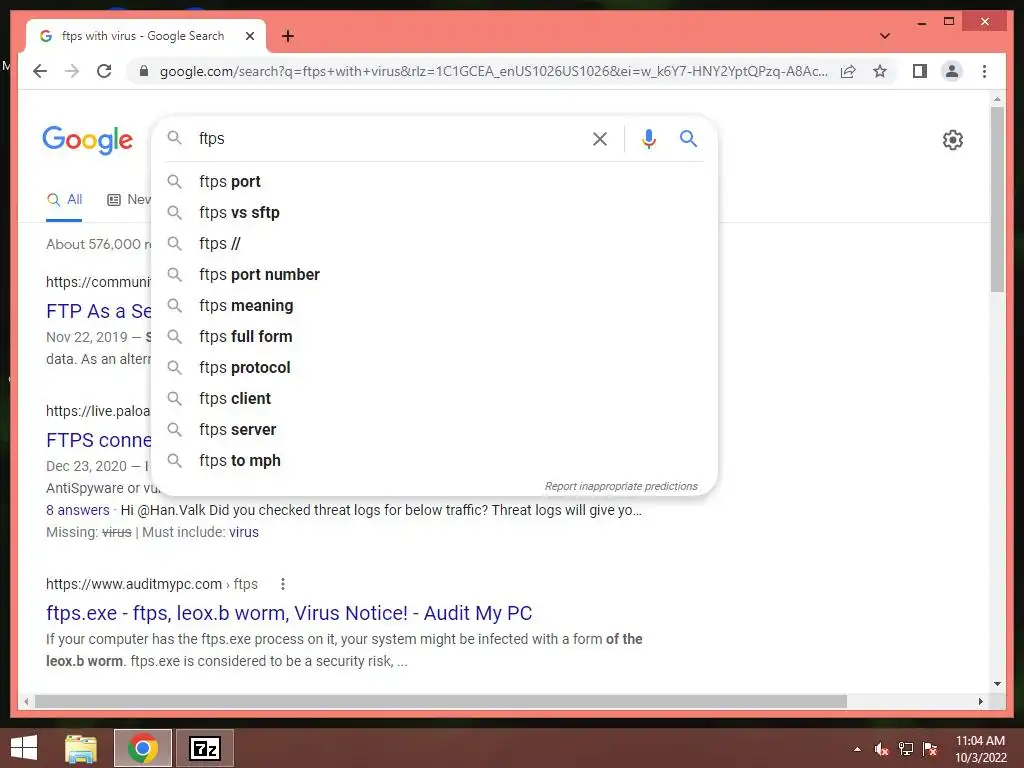Click scrollbar down arrow
This screenshot has width=1024, height=768.
[997, 684]
